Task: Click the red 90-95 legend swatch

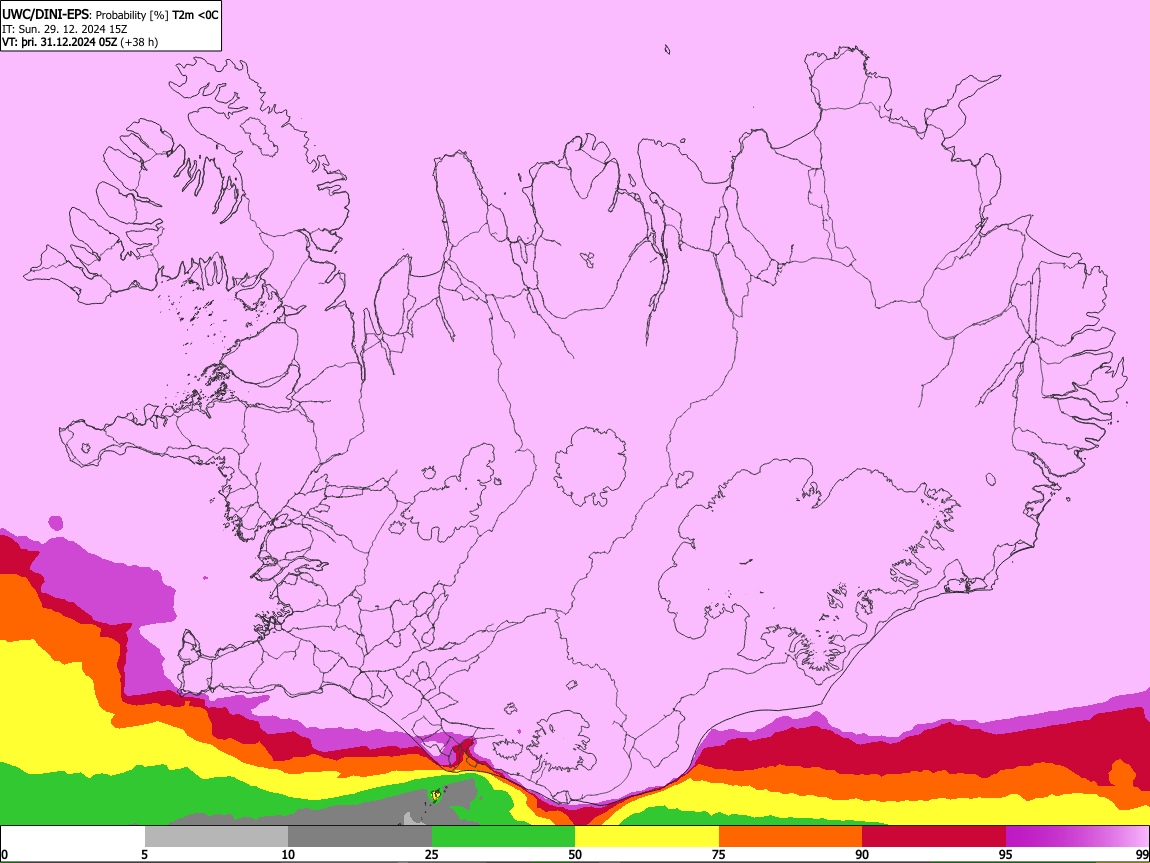Action: [x=934, y=837]
